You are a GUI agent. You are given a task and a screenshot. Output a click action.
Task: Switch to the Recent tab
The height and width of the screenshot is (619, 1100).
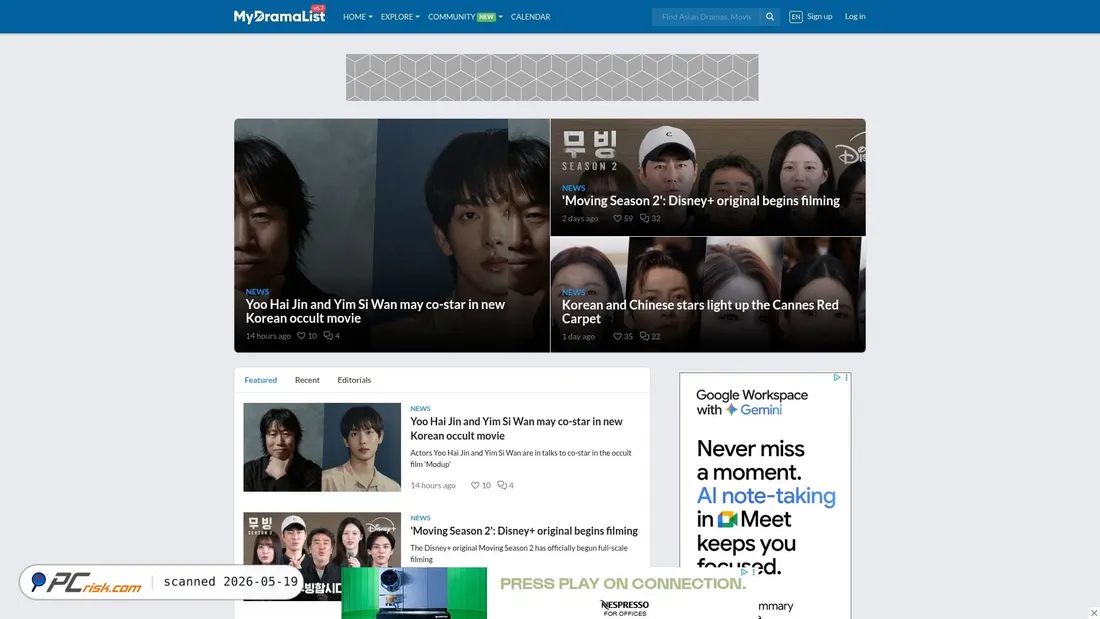click(307, 380)
